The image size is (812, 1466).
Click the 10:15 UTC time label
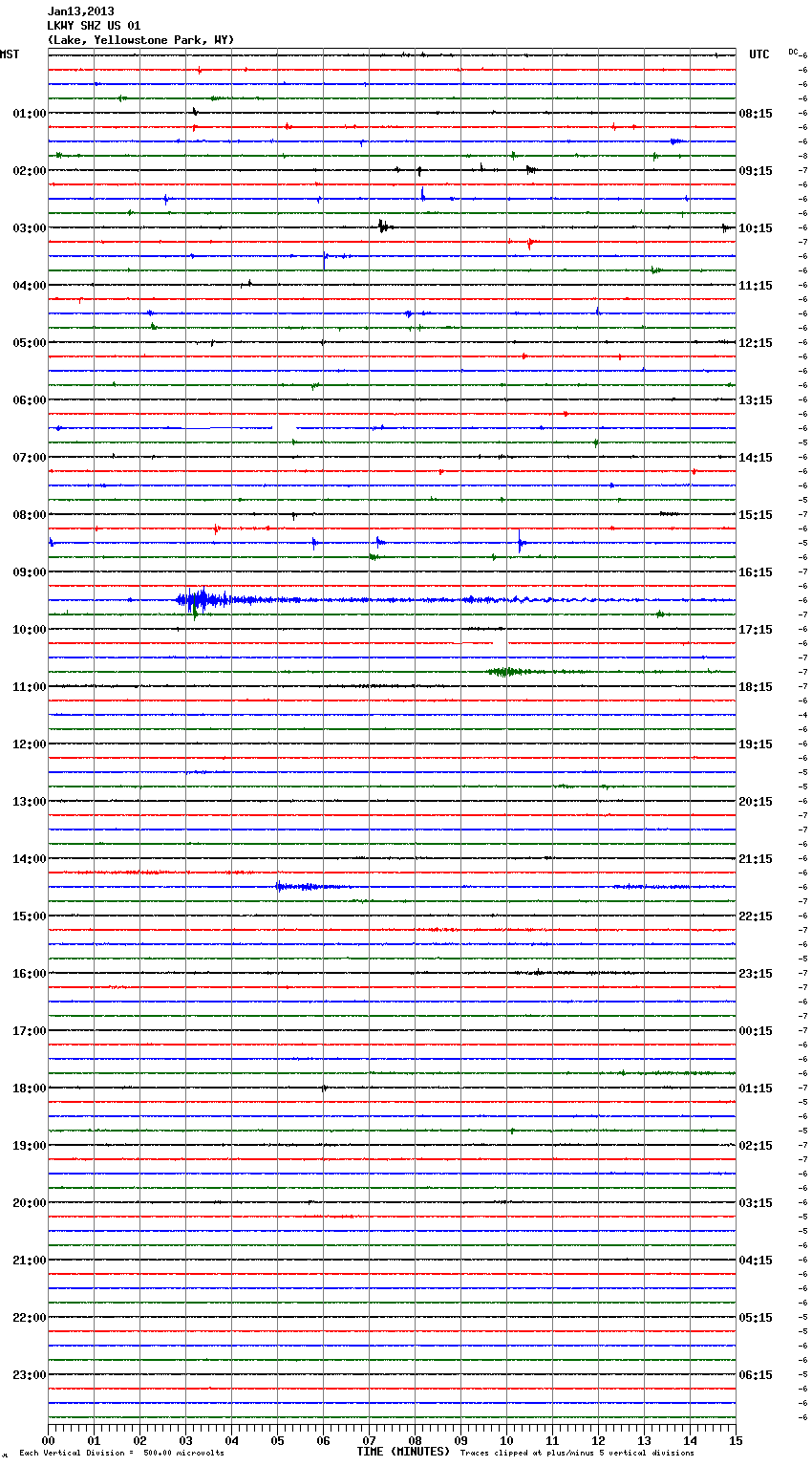click(x=756, y=228)
